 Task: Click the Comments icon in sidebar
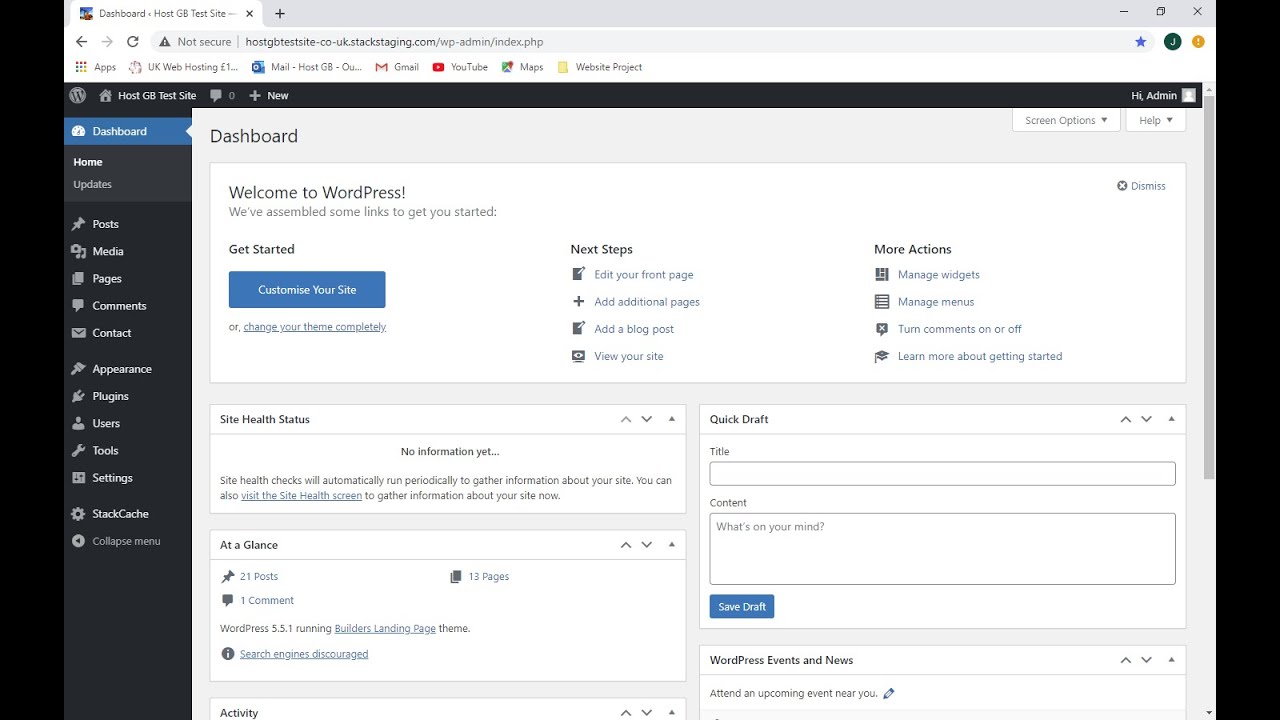point(78,305)
